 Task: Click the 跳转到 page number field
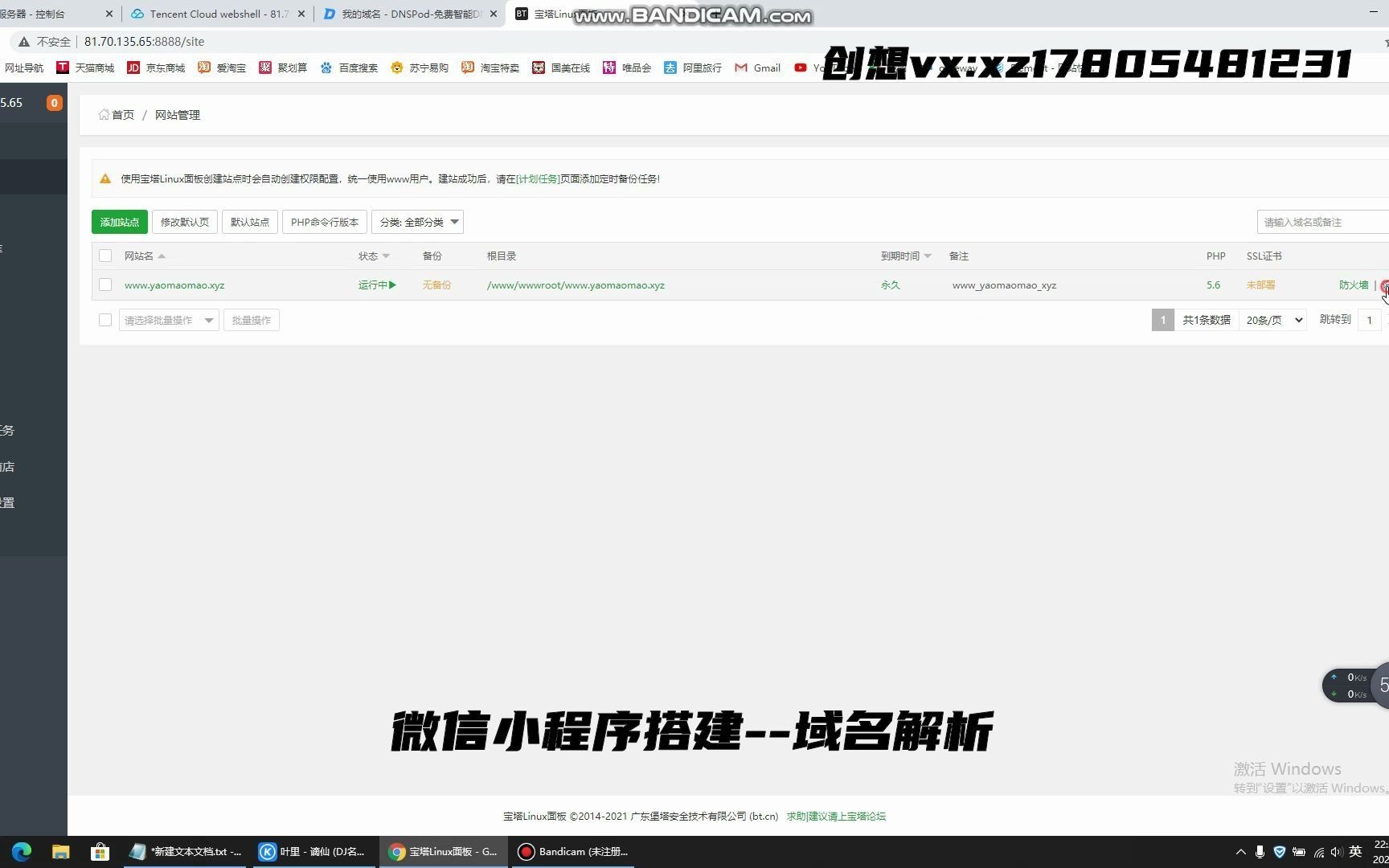(x=1370, y=320)
